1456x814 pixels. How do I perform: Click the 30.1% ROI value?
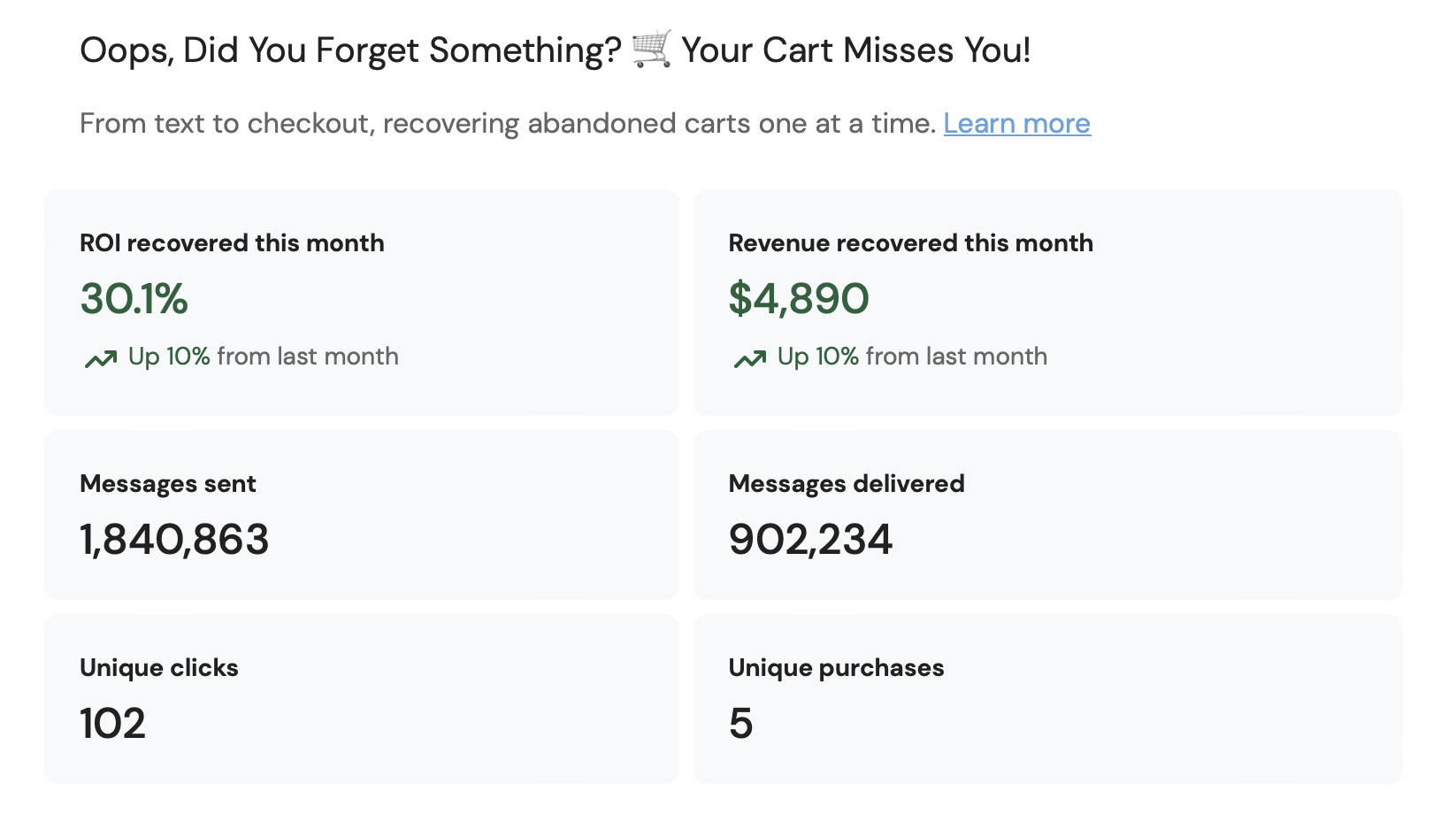click(134, 298)
